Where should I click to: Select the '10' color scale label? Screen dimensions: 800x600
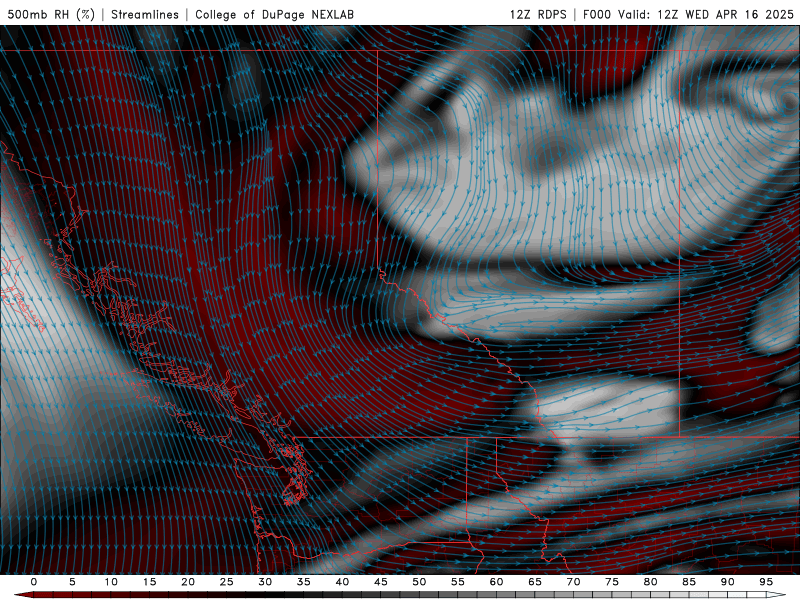click(111, 582)
